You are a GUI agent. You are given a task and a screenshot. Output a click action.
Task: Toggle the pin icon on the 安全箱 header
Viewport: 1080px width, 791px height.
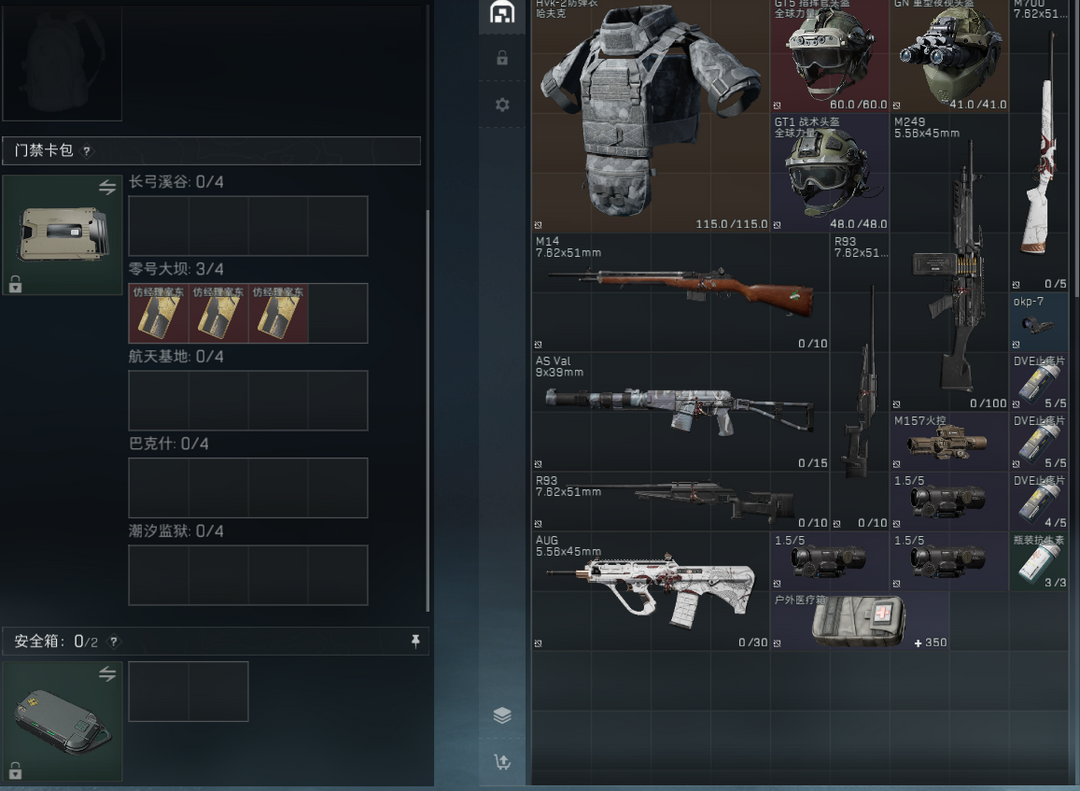click(415, 641)
